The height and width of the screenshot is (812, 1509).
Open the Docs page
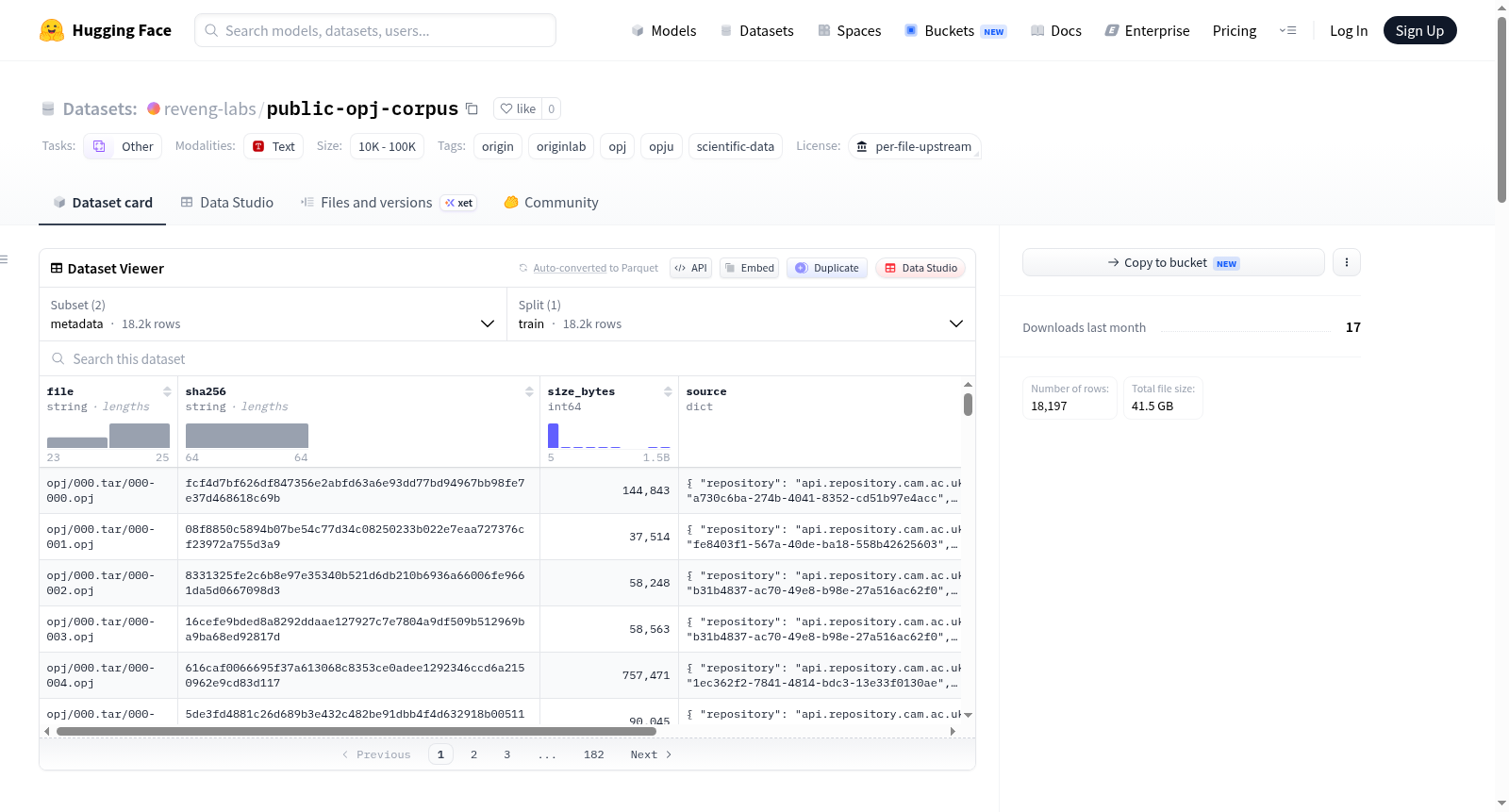tap(1056, 30)
